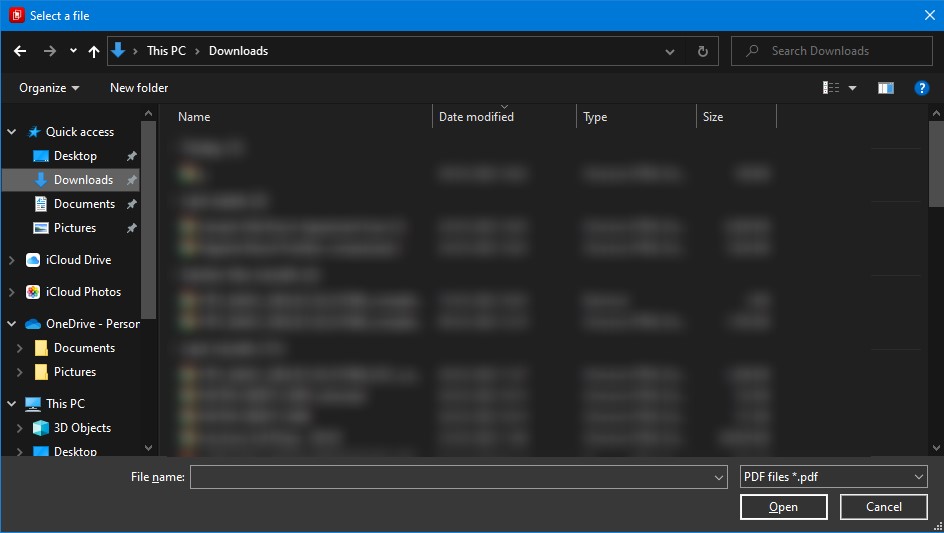944x533 pixels.
Task: Open 3D Objects folder in sidebar
Action: tap(82, 428)
